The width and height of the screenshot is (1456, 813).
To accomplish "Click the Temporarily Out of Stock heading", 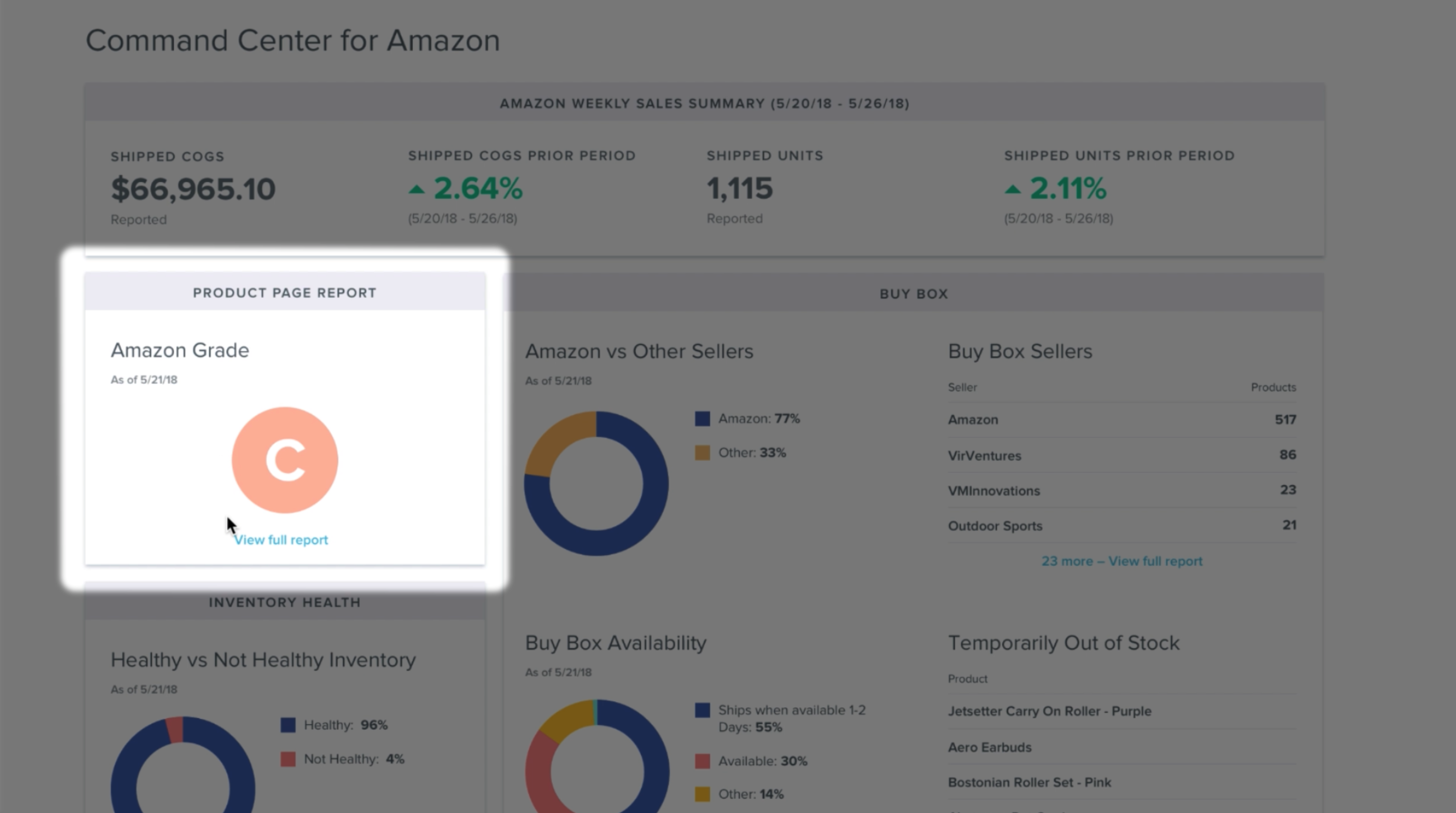I will (1065, 642).
